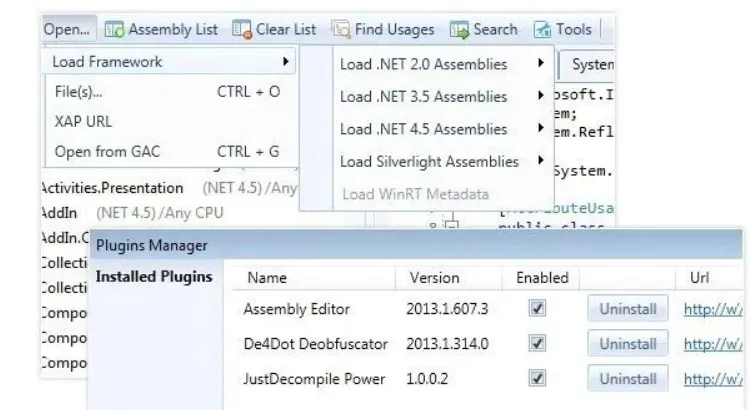Click the Find Usages icon

341,30
